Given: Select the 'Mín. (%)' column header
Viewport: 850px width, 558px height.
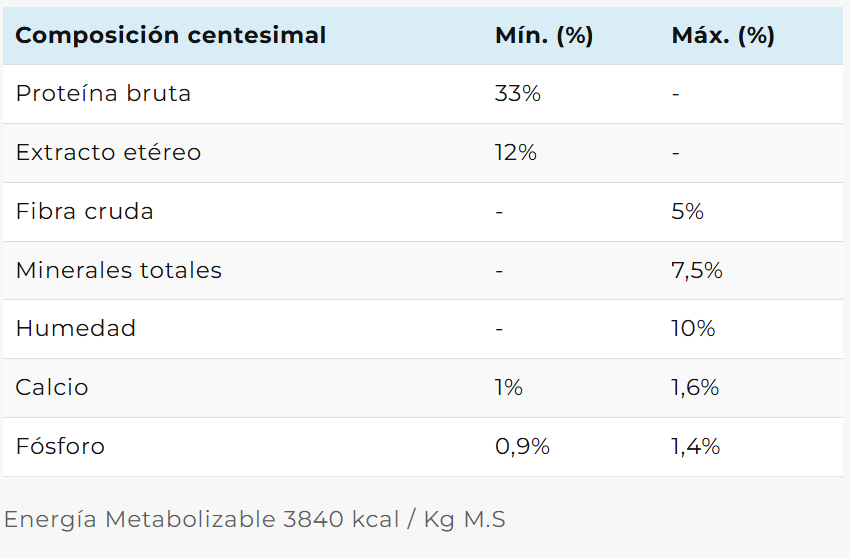Looking at the screenshot, I should (544, 36).
